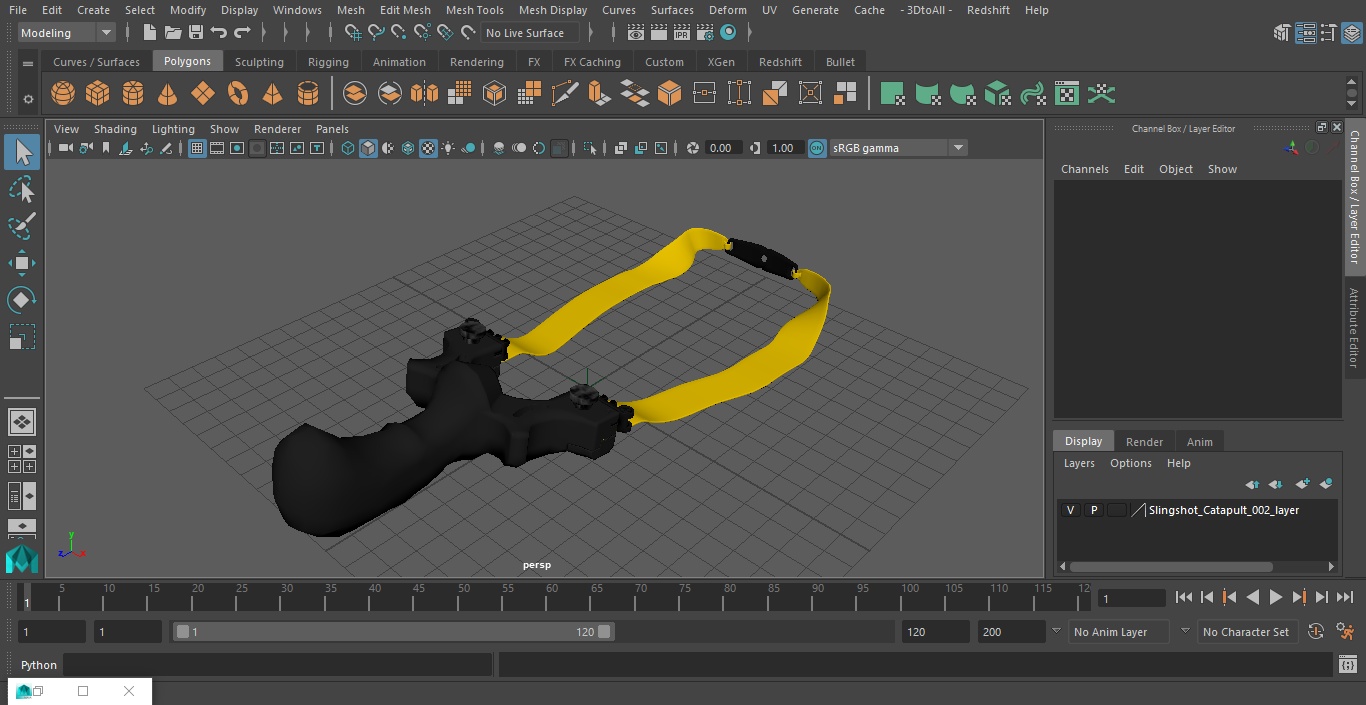Select the polygon sphere shelf icon
The image size is (1366, 705).
pyautogui.click(x=63, y=94)
